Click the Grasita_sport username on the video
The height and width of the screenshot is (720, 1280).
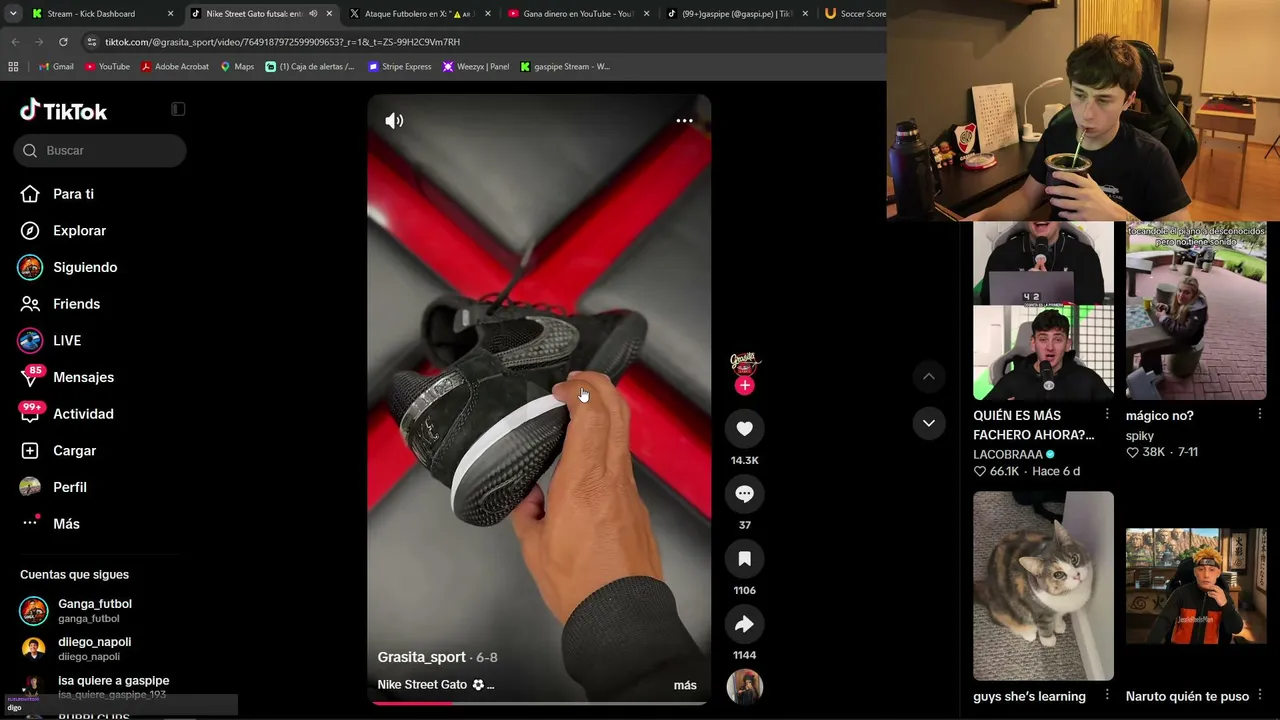[x=422, y=657]
